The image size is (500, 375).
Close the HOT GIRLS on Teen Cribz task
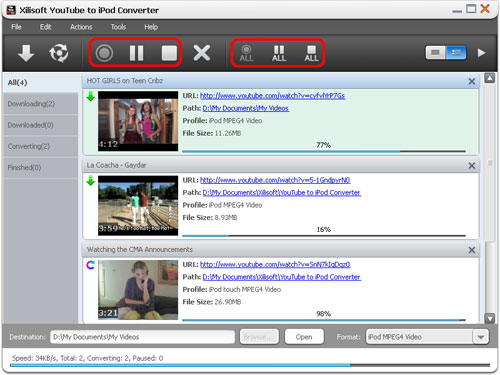tap(472, 81)
